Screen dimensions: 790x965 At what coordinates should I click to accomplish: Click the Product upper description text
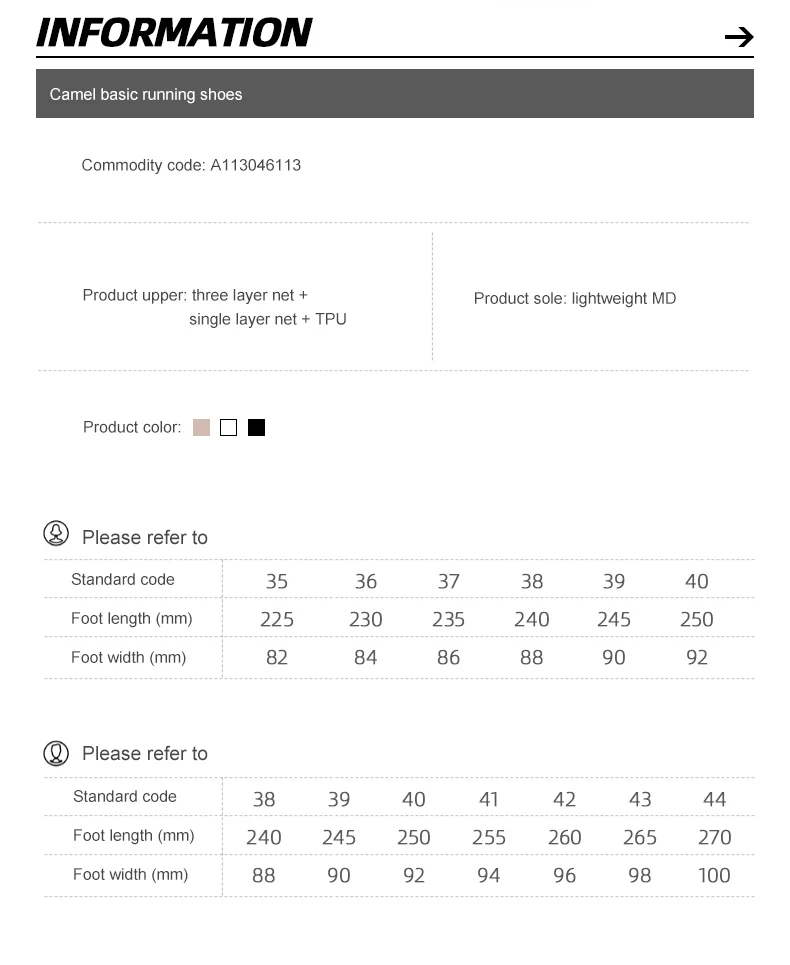pyautogui.click(x=215, y=307)
